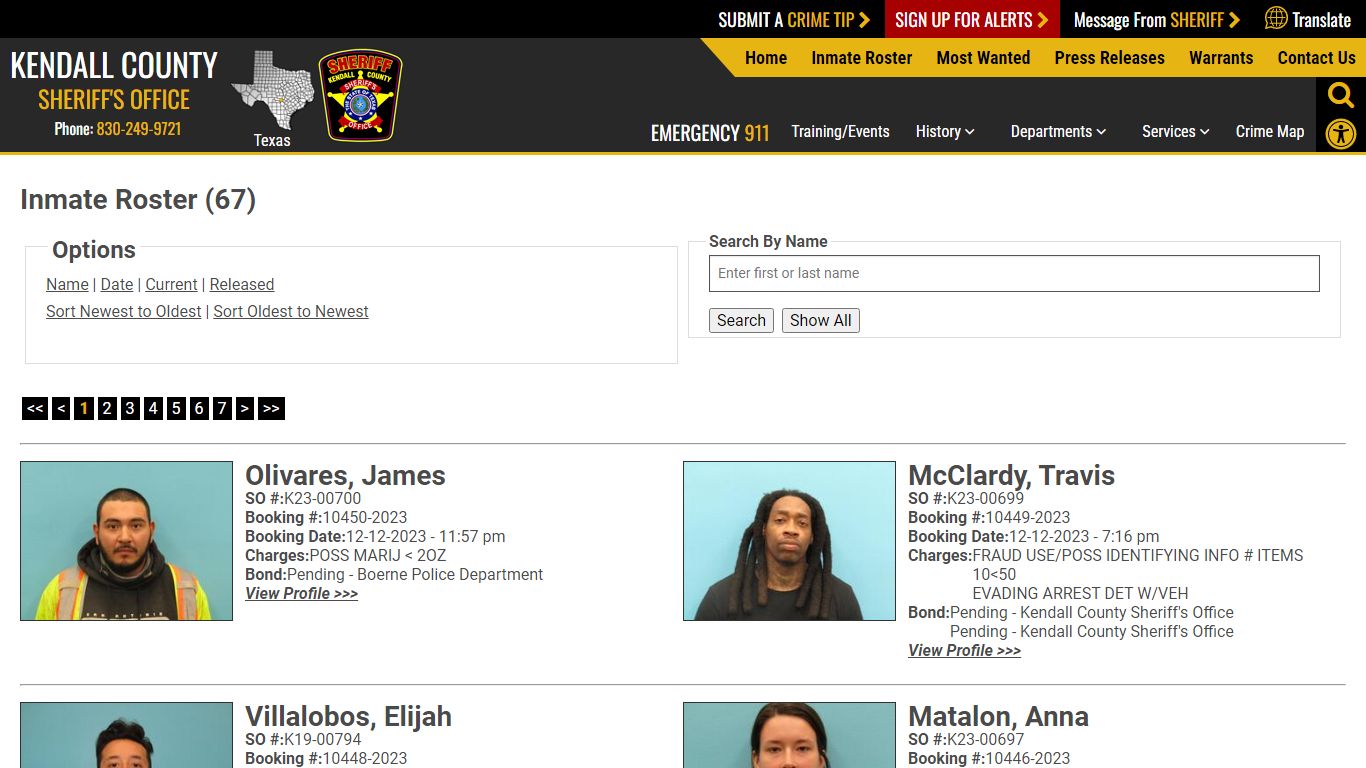Click the SIGN UP FOR ALERTS banner
The image size is (1366, 768).
click(x=964, y=19)
